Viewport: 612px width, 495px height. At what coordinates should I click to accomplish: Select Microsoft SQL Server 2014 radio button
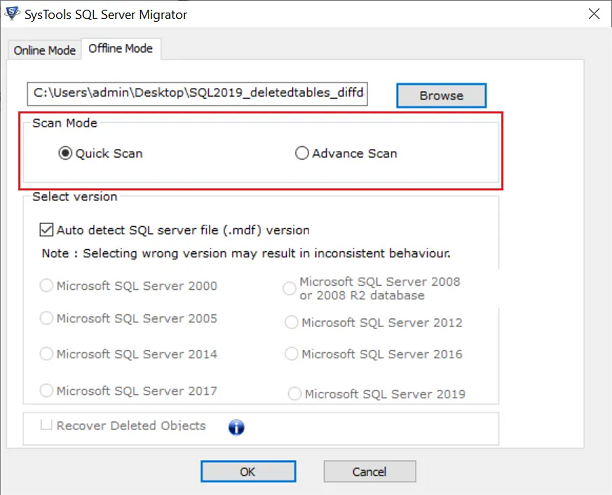point(46,354)
